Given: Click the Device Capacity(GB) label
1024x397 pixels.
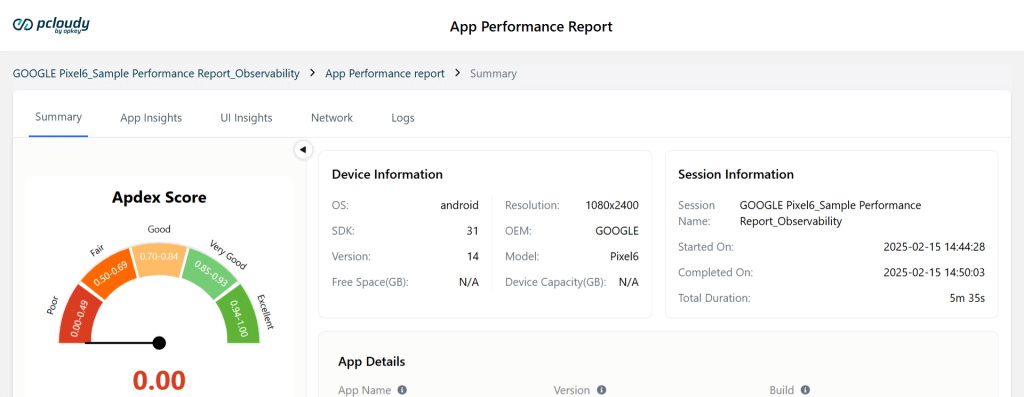Looking at the screenshot, I should [556, 282].
